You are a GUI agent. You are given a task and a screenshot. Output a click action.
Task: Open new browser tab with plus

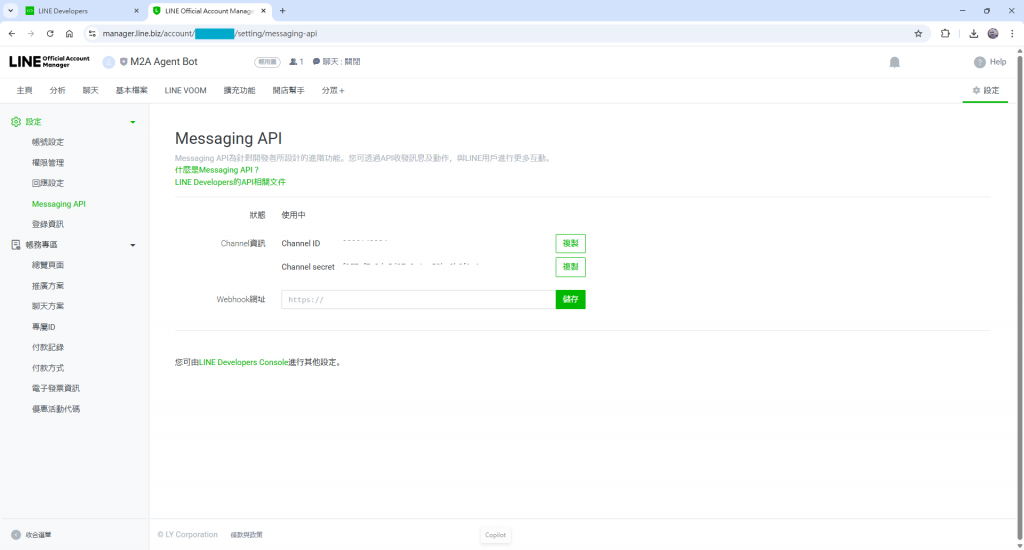(283, 10)
